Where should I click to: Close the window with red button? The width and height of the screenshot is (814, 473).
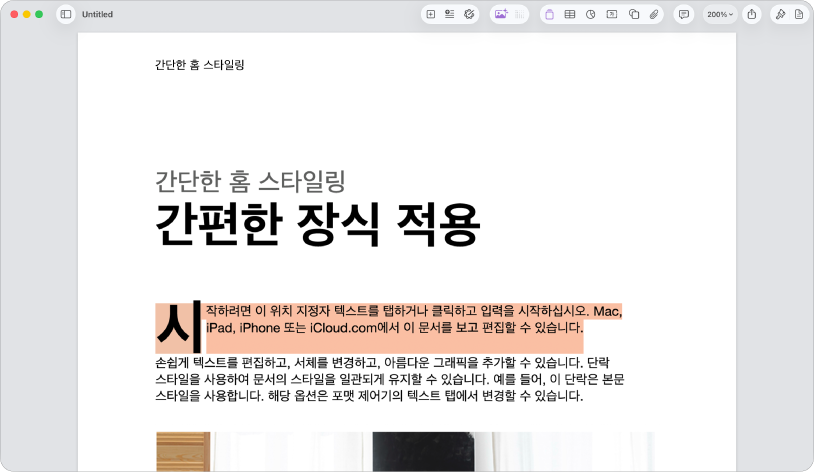point(14,15)
